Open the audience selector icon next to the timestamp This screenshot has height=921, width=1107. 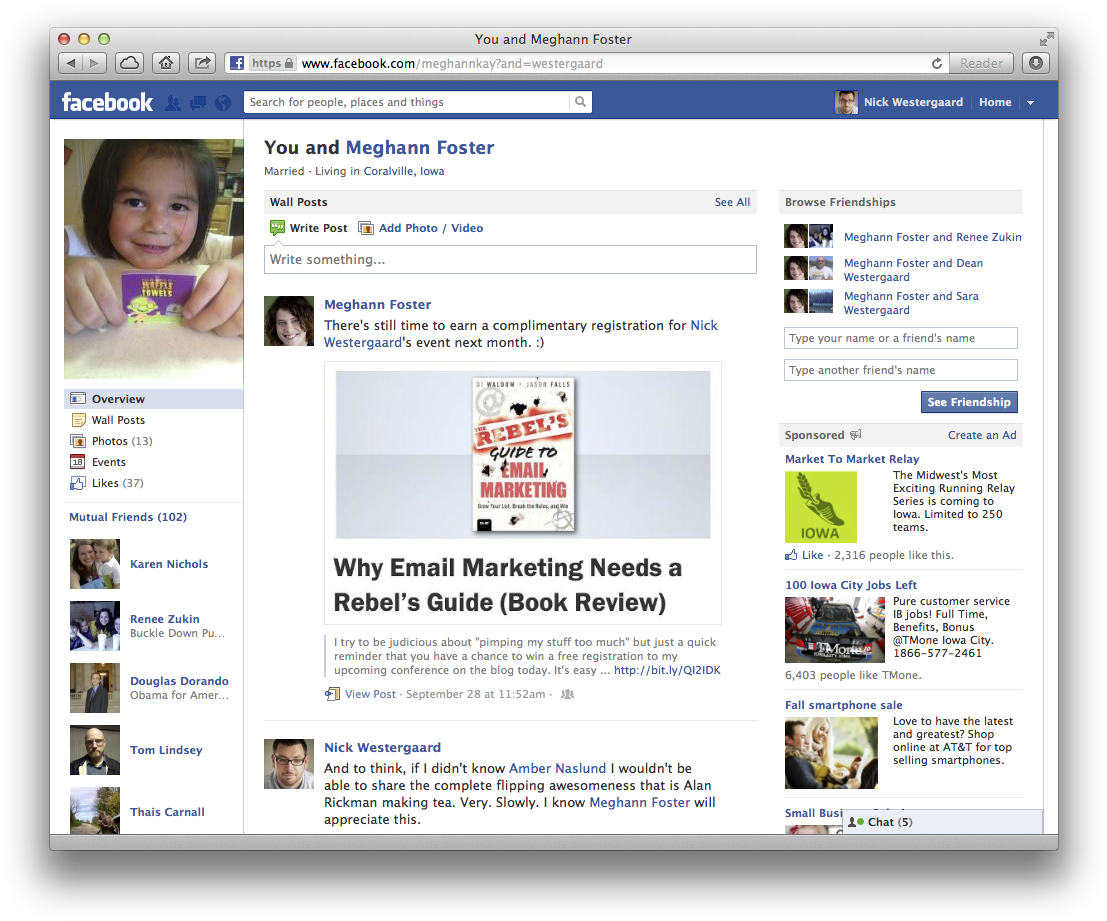coord(566,693)
